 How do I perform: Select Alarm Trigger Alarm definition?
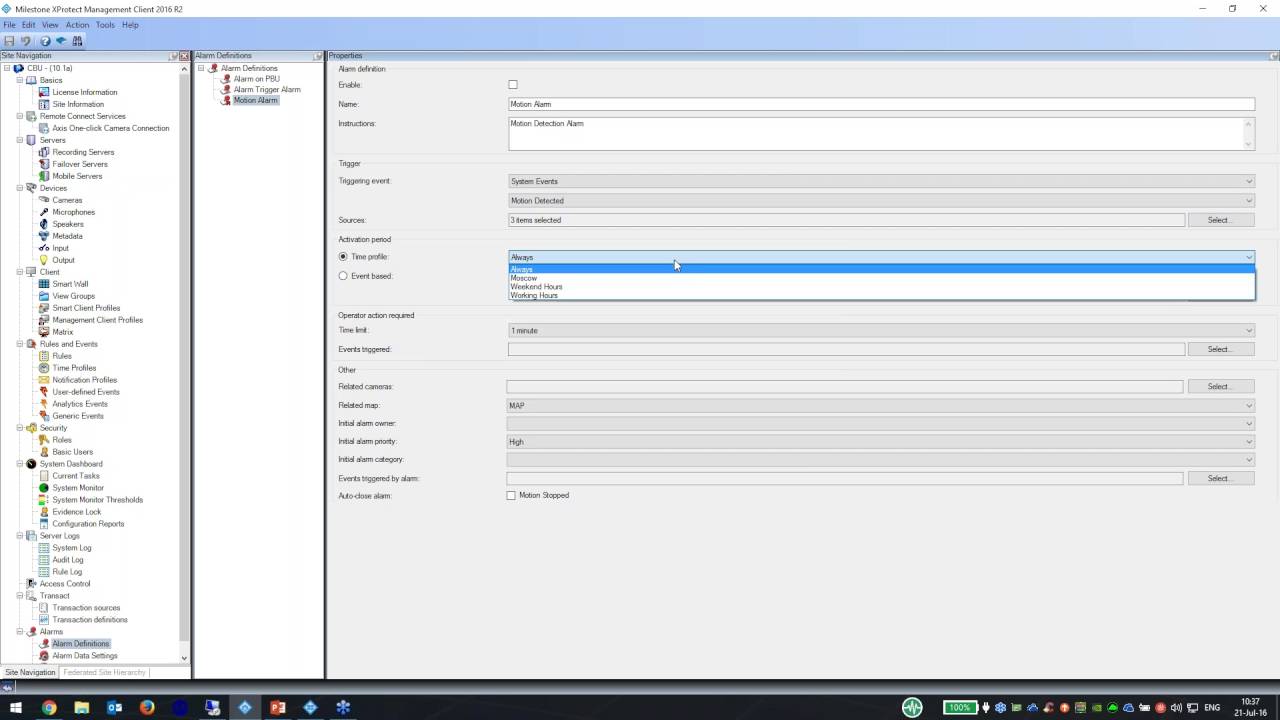pyautogui.click(x=267, y=89)
